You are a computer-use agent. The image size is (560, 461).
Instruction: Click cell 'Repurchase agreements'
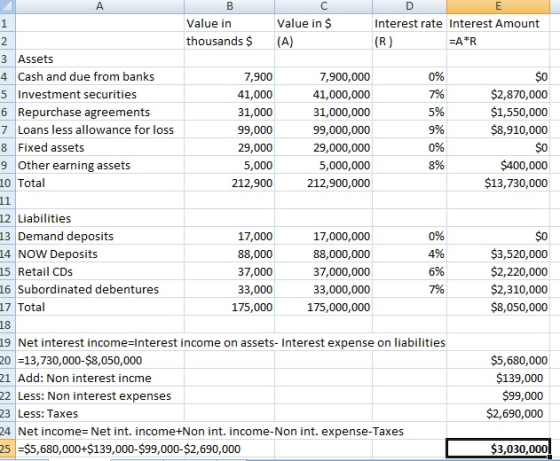pos(100,112)
